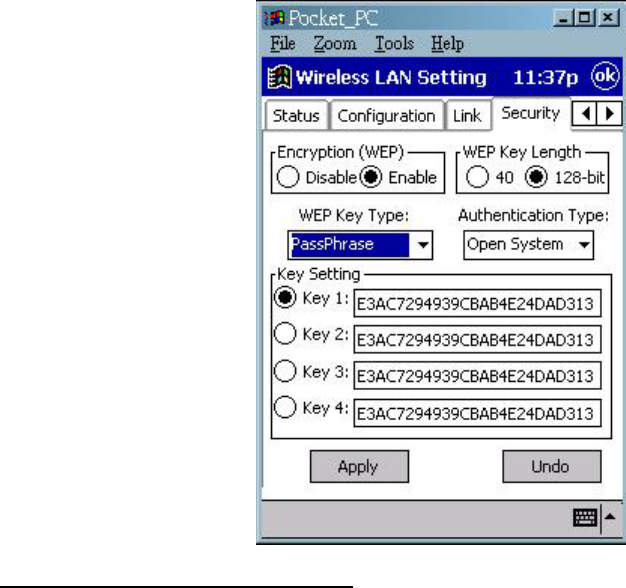Select the Key 2 radio button
Image resolution: width=626 pixels, height=588 pixels.
coord(285,333)
